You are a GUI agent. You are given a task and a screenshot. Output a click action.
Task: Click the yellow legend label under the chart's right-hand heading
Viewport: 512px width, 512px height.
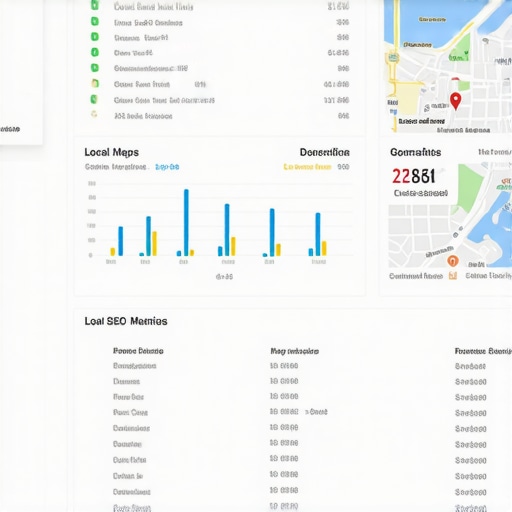[307, 167]
